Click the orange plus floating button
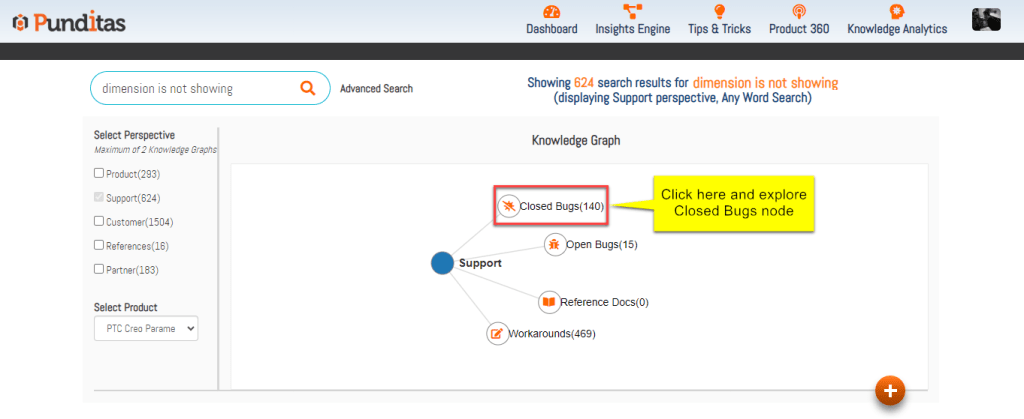 (x=889, y=391)
